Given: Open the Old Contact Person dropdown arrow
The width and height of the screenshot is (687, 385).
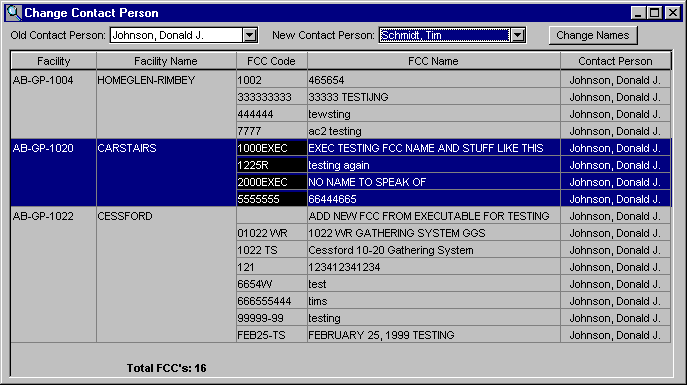Looking at the screenshot, I should click(x=250, y=35).
